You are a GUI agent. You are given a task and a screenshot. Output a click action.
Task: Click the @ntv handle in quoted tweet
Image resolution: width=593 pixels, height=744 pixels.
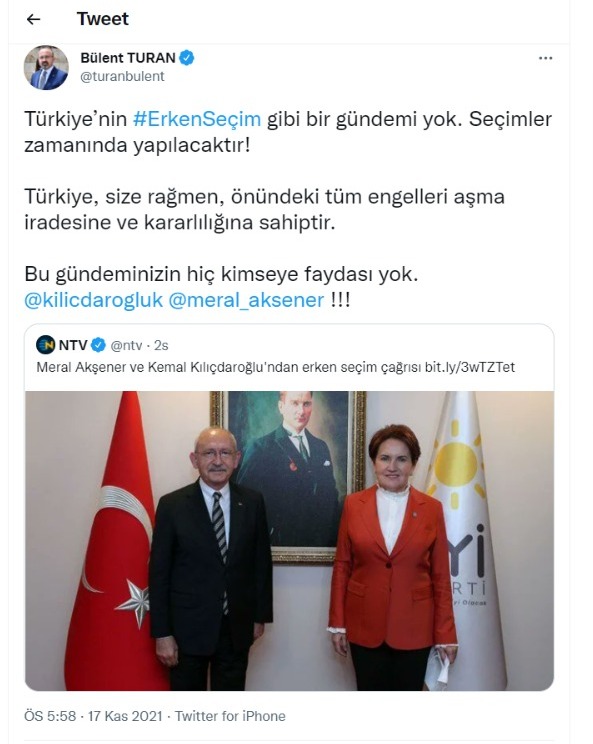[x=126, y=345]
